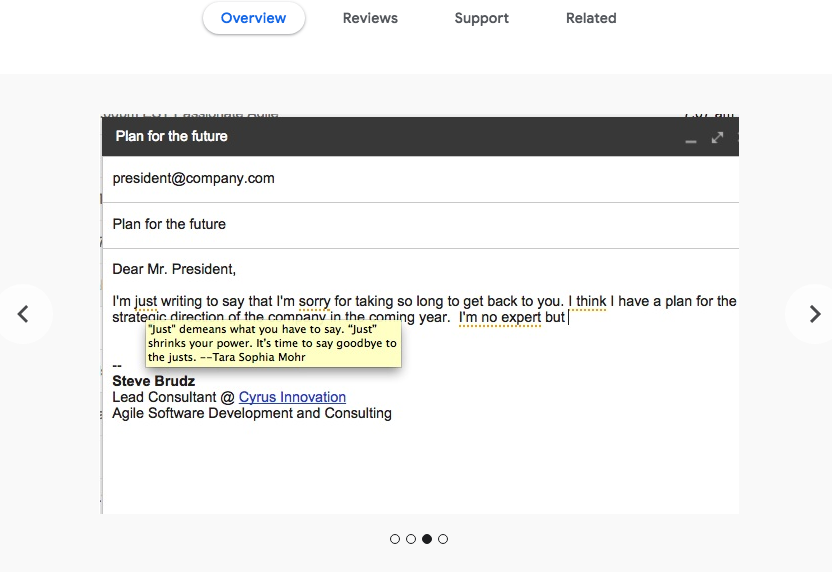Viewport: 832px width, 572px height.
Task: Select the second carousel dot
Action: (x=411, y=539)
